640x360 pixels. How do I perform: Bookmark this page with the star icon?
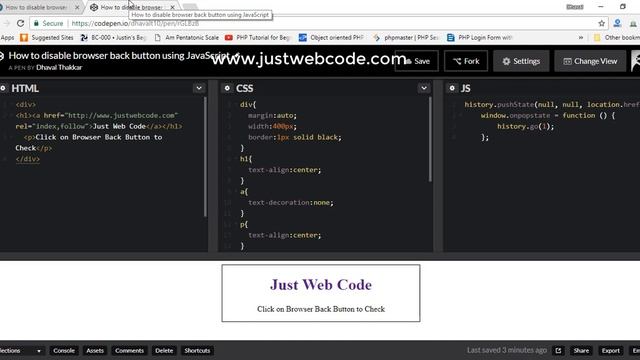pyautogui.click(x=601, y=24)
